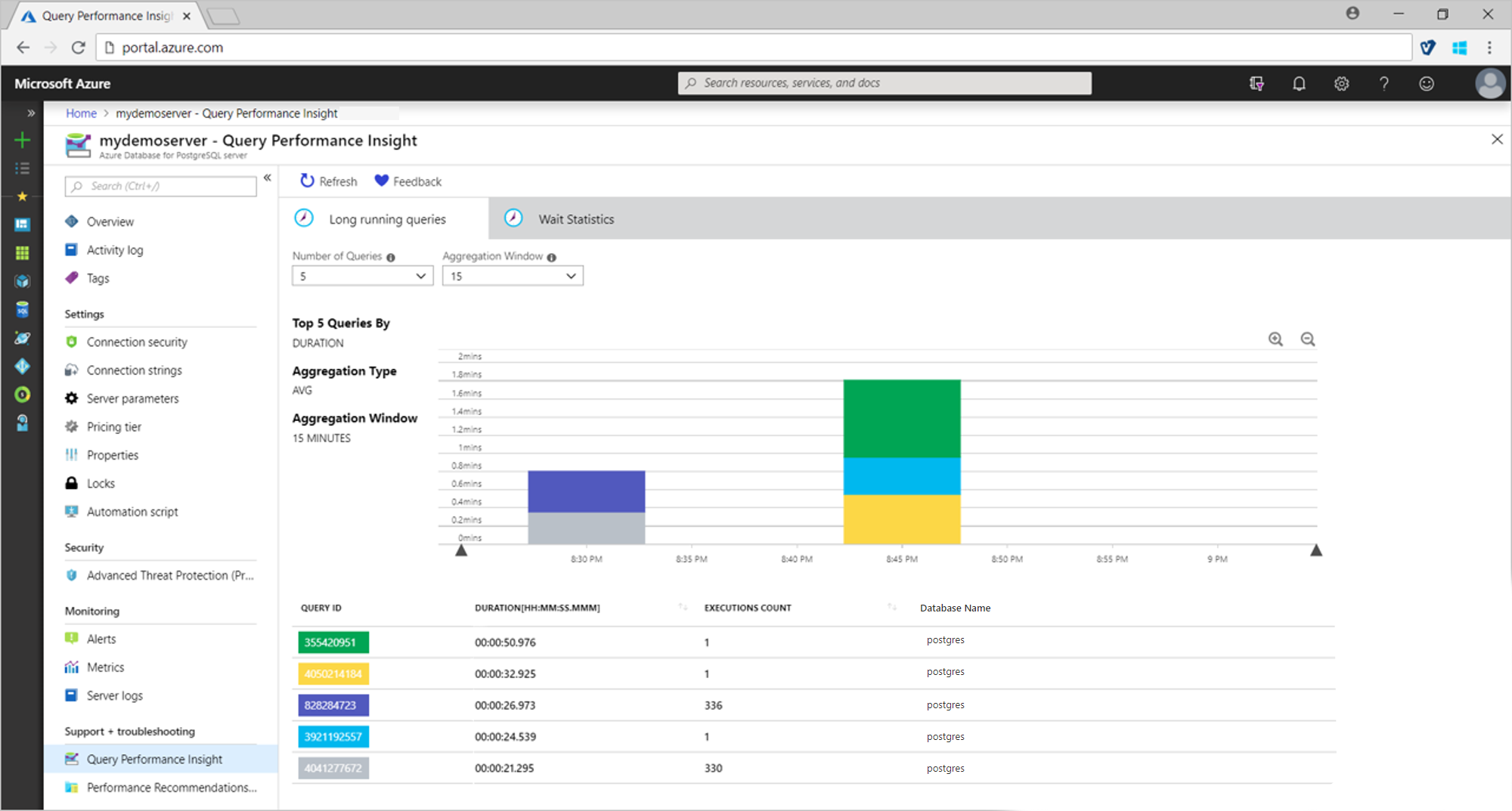Expand the left portal sidebar
This screenshot has width=1512, height=811.
point(31,113)
